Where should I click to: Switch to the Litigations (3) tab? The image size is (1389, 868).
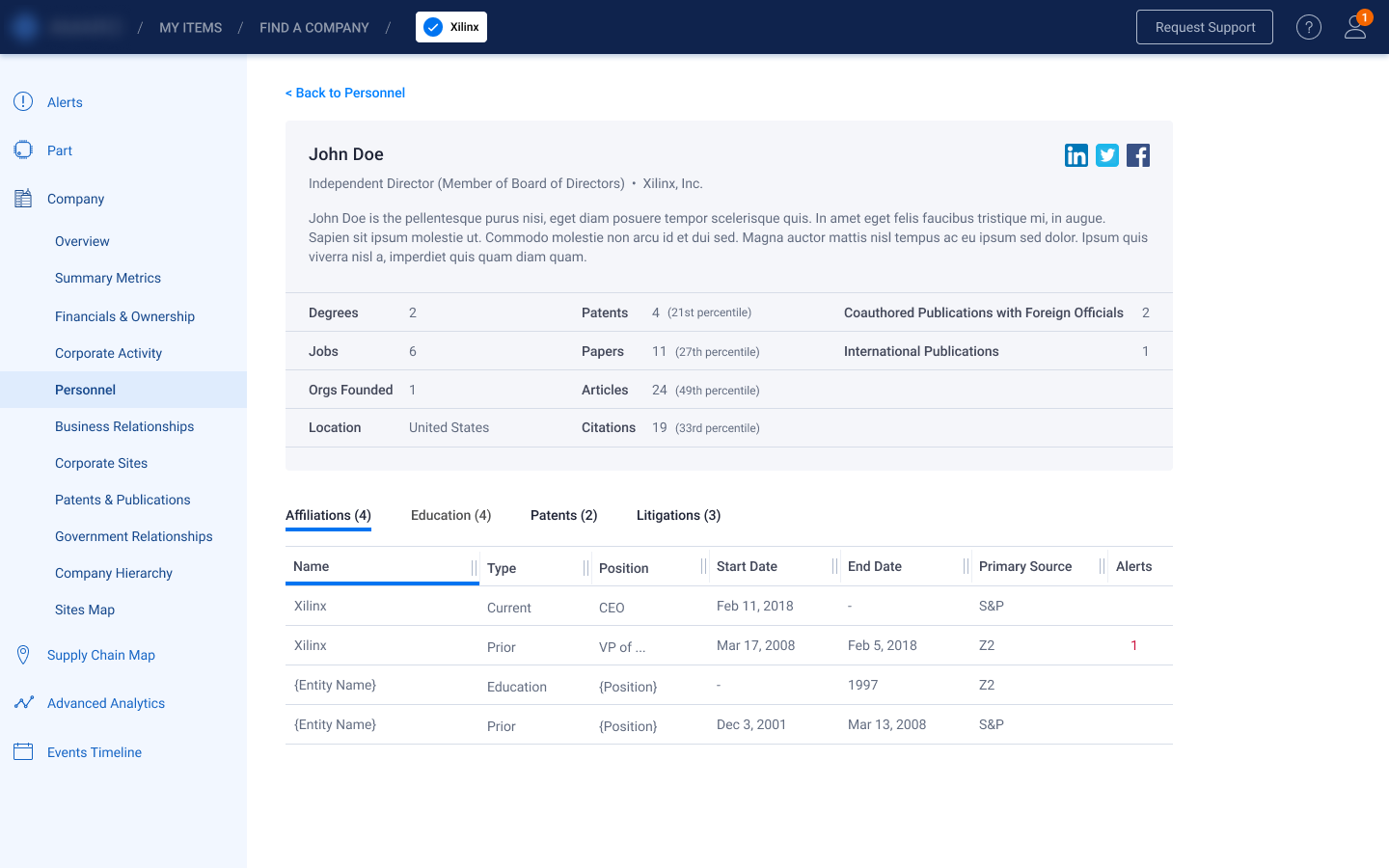click(x=679, y=515)
